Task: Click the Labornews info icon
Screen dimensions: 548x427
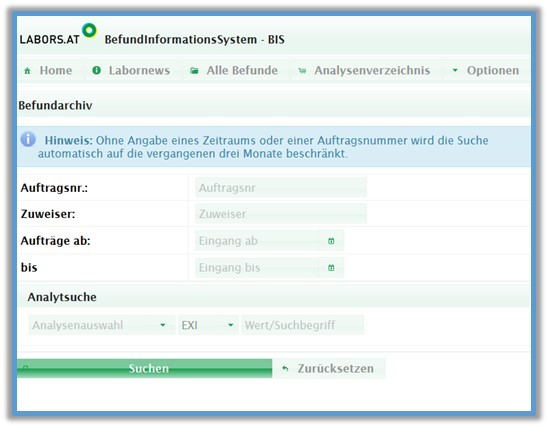Action: pos(96,71)
